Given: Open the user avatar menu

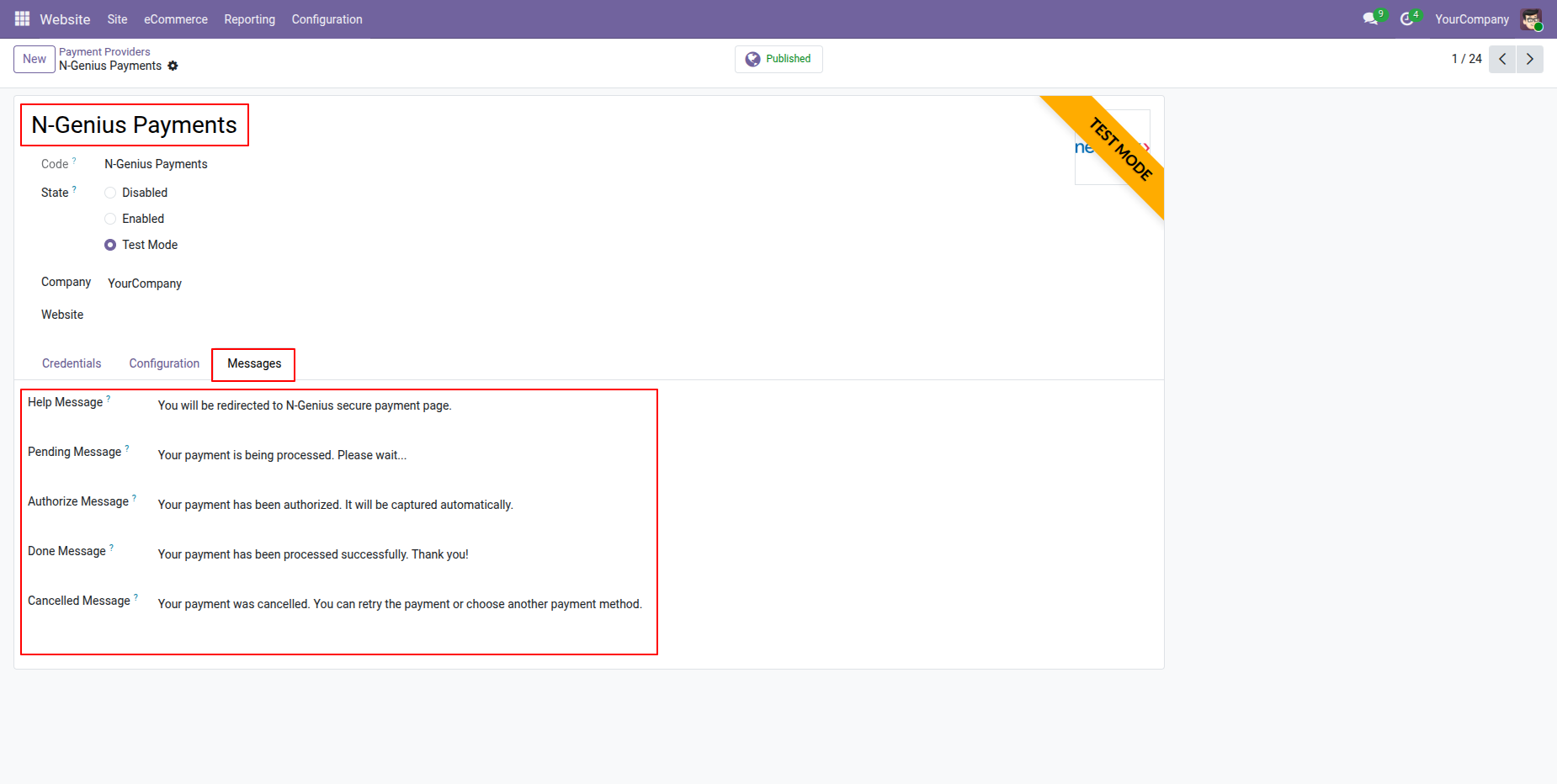Looking at the screenshot, I should 1531,19.
